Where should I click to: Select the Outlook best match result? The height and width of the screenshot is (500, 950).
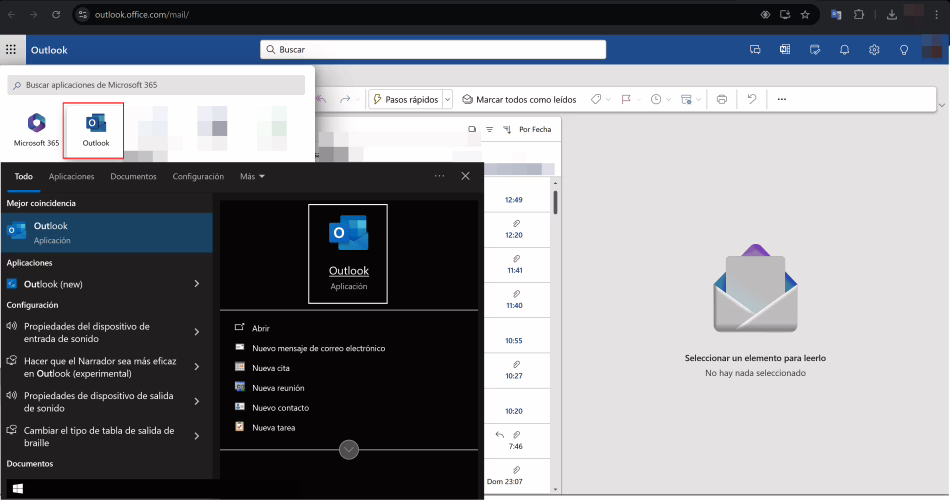click(x=107, y=232)
